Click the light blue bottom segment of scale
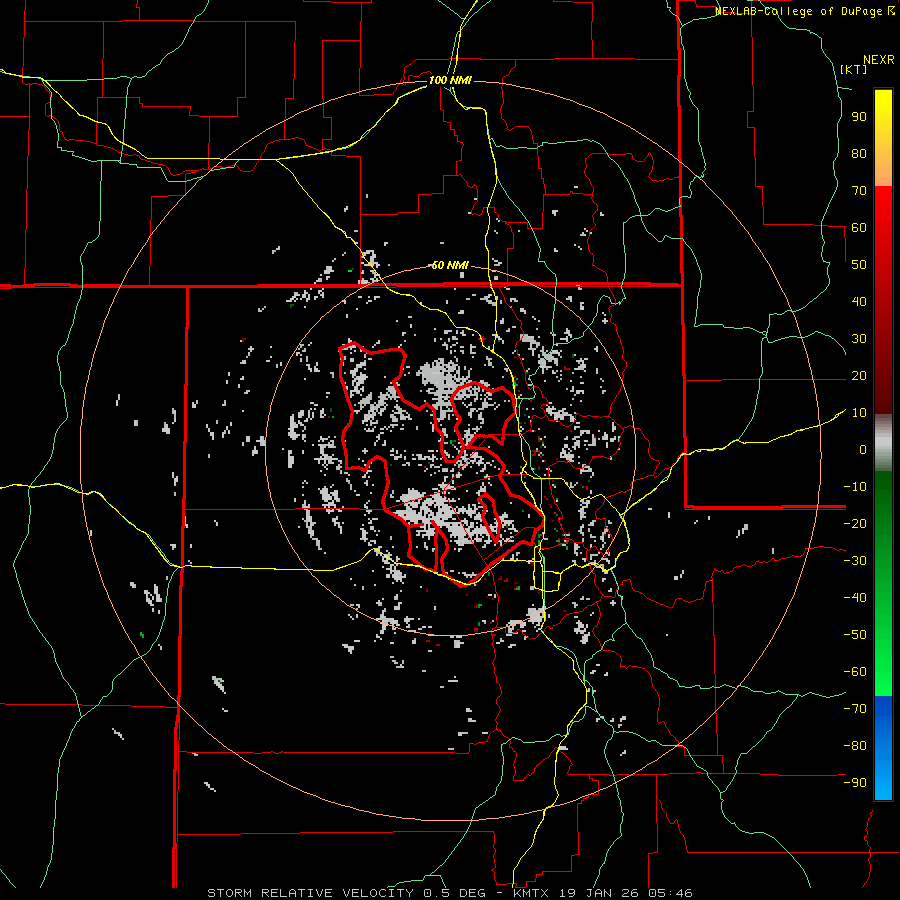 pyautogui.click(x=883, y=787)
